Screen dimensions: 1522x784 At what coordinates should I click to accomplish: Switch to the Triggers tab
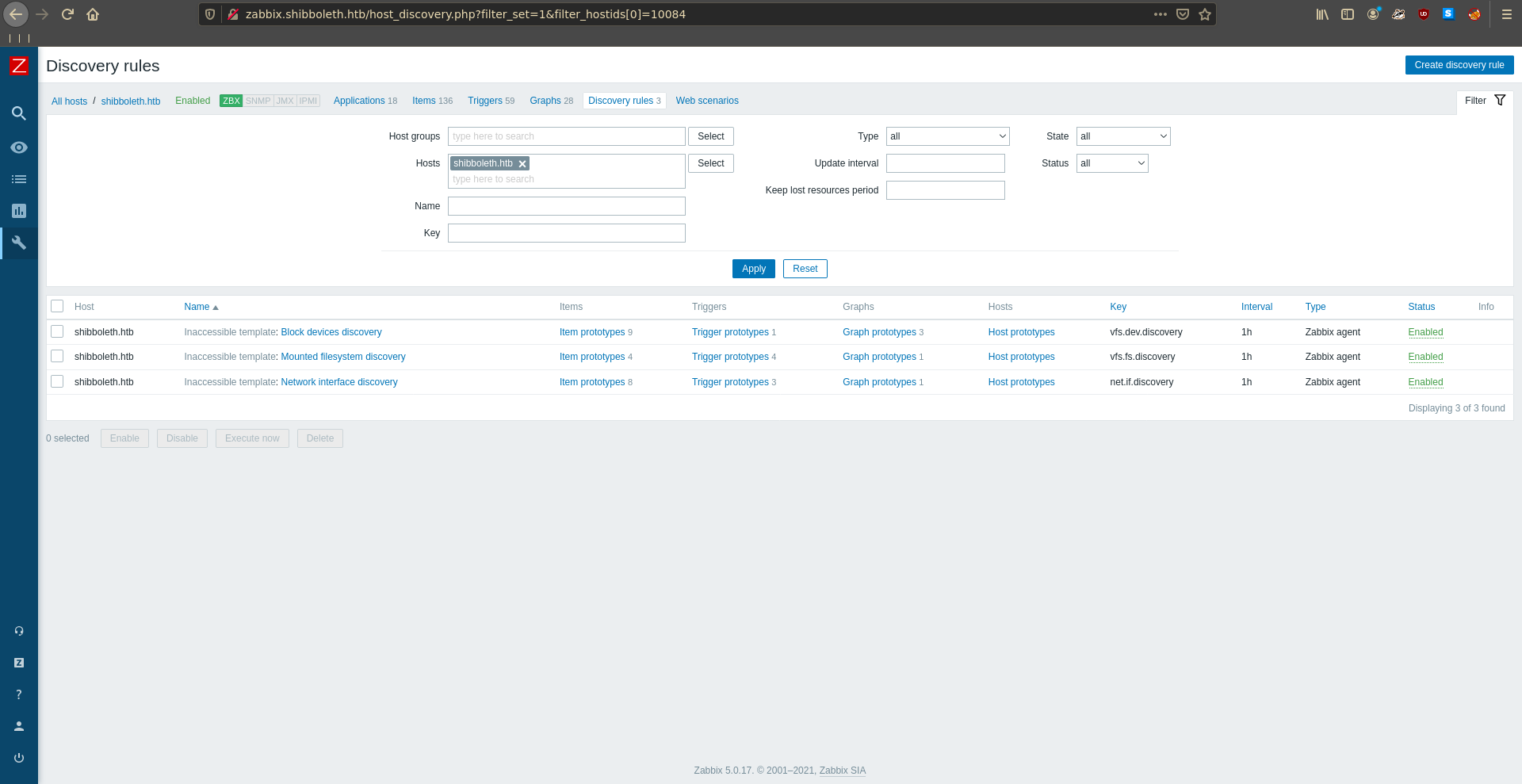(x=484, y=101)
